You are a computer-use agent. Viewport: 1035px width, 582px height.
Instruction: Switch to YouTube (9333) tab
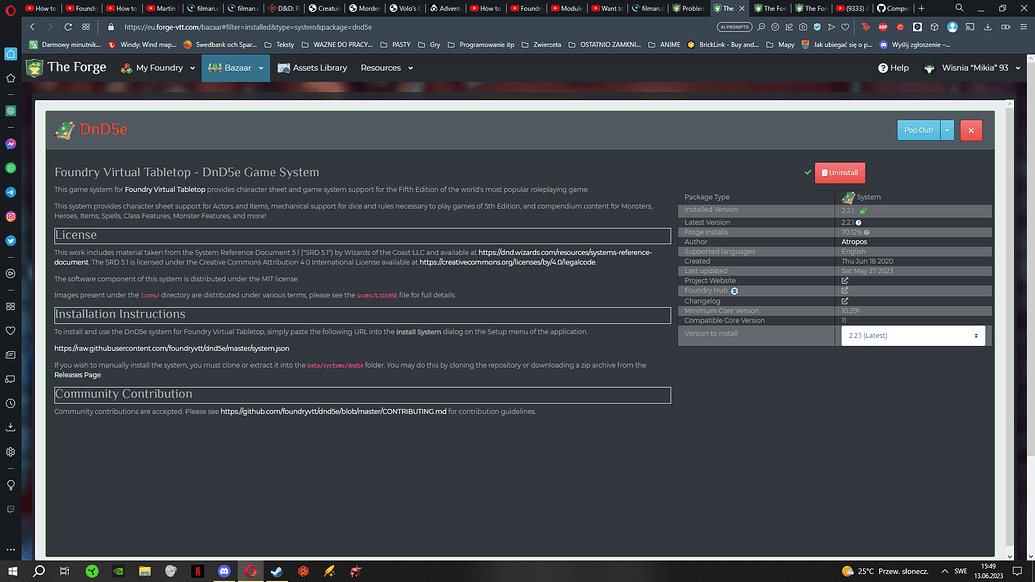(850, 8)
